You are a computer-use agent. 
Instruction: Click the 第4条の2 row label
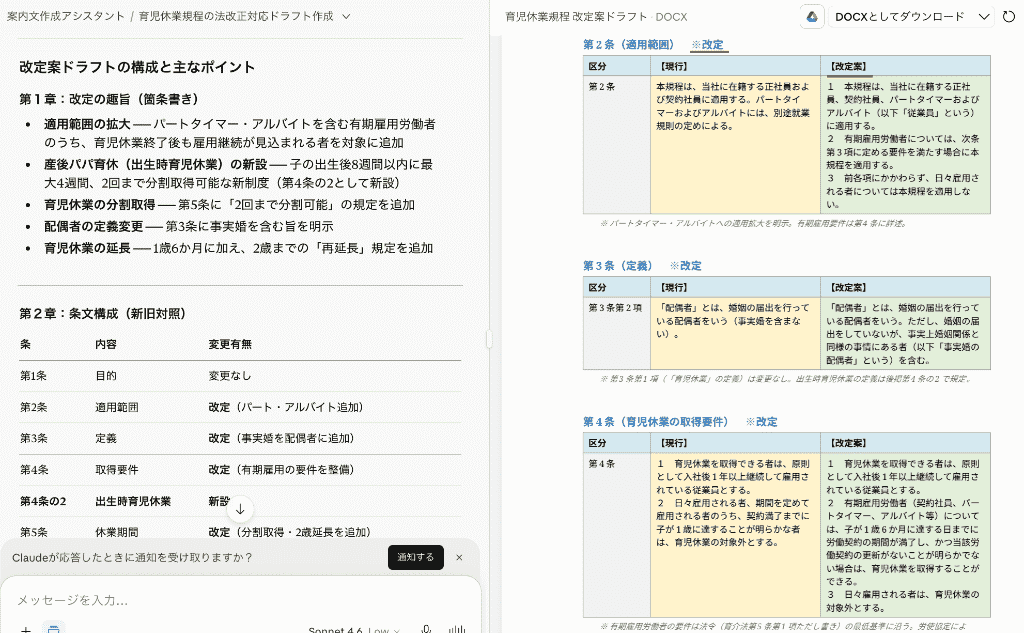point(43,501)
